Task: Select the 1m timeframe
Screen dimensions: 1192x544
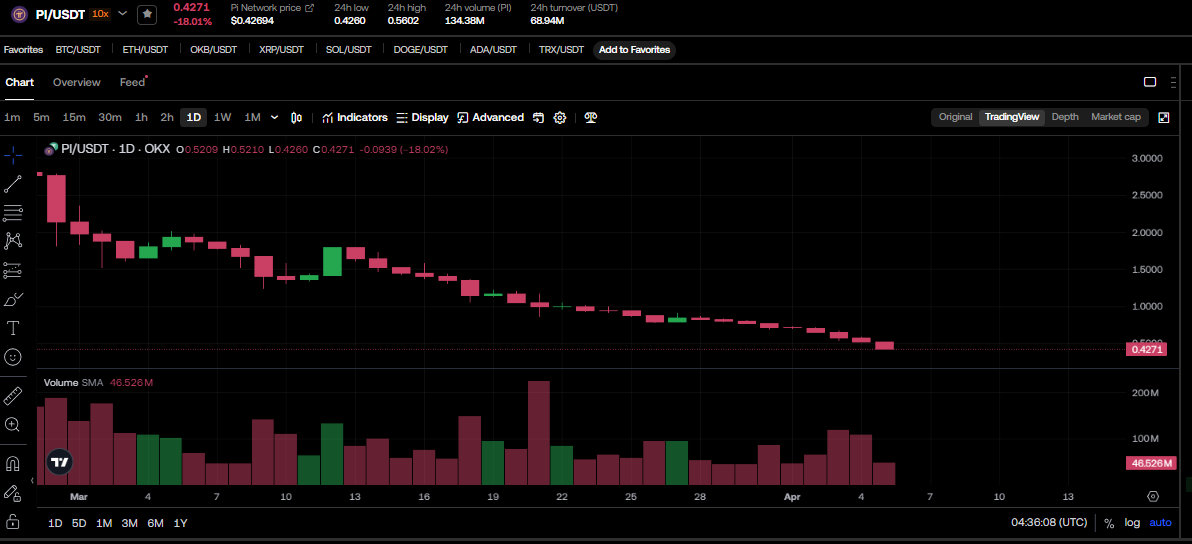Action: [x=12, y=118]
